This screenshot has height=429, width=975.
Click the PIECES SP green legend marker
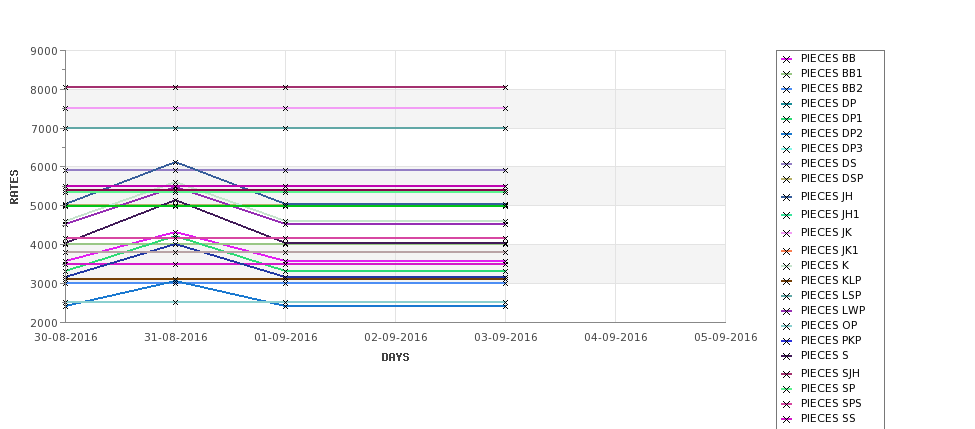coord(787,389)
